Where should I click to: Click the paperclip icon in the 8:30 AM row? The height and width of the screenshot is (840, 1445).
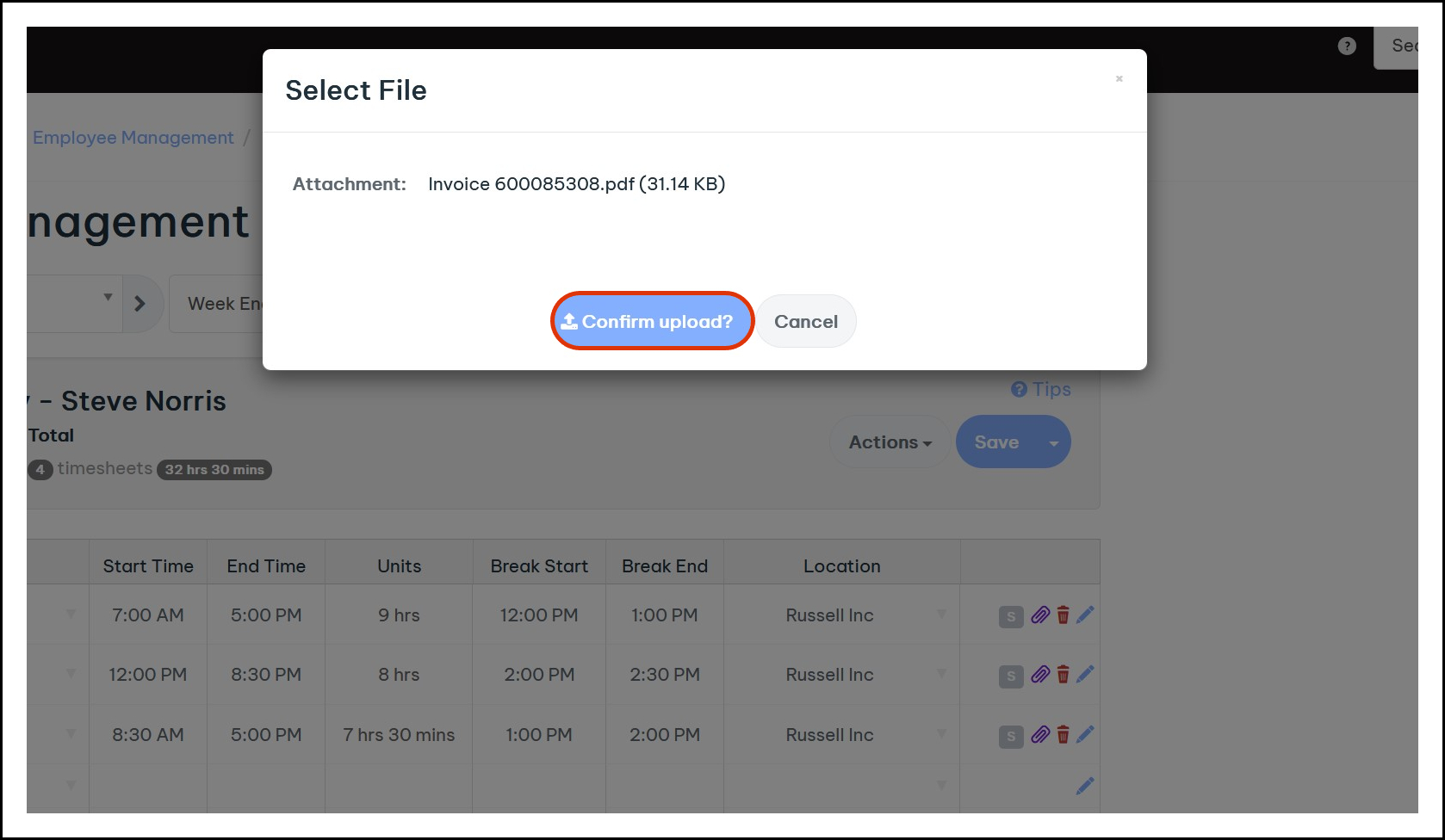click(1040, 735)
